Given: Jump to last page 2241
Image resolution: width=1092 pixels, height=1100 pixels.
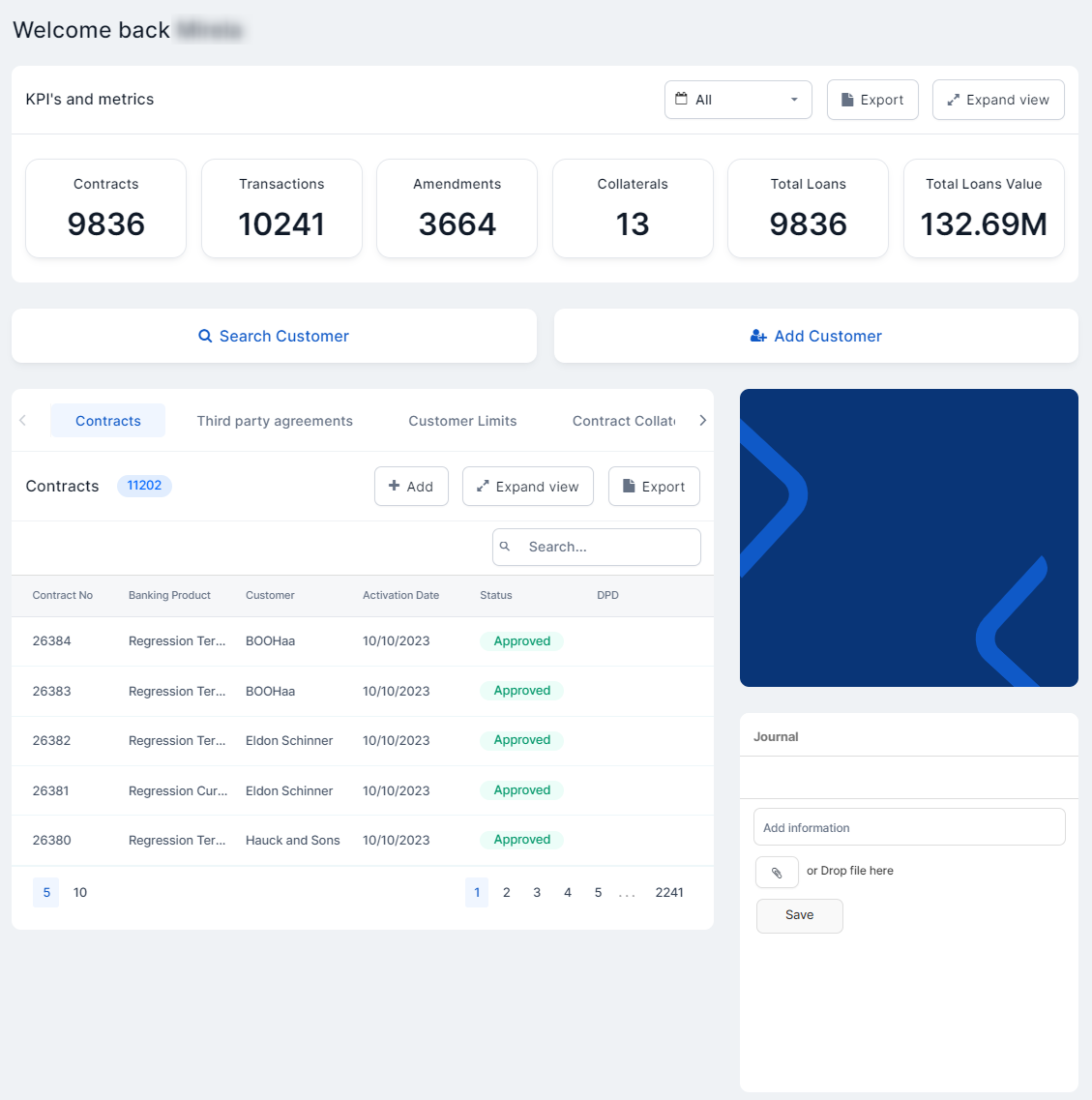Looking at the screenshot, I should click(x=669, y=892).
